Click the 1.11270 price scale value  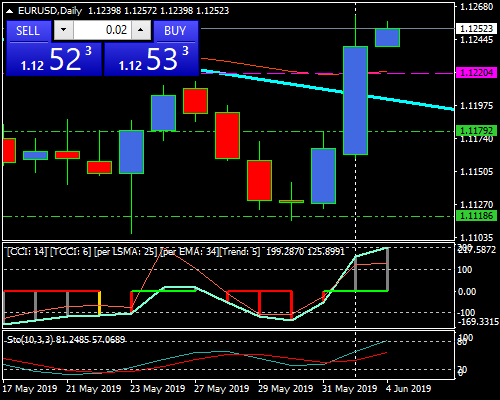476,204
